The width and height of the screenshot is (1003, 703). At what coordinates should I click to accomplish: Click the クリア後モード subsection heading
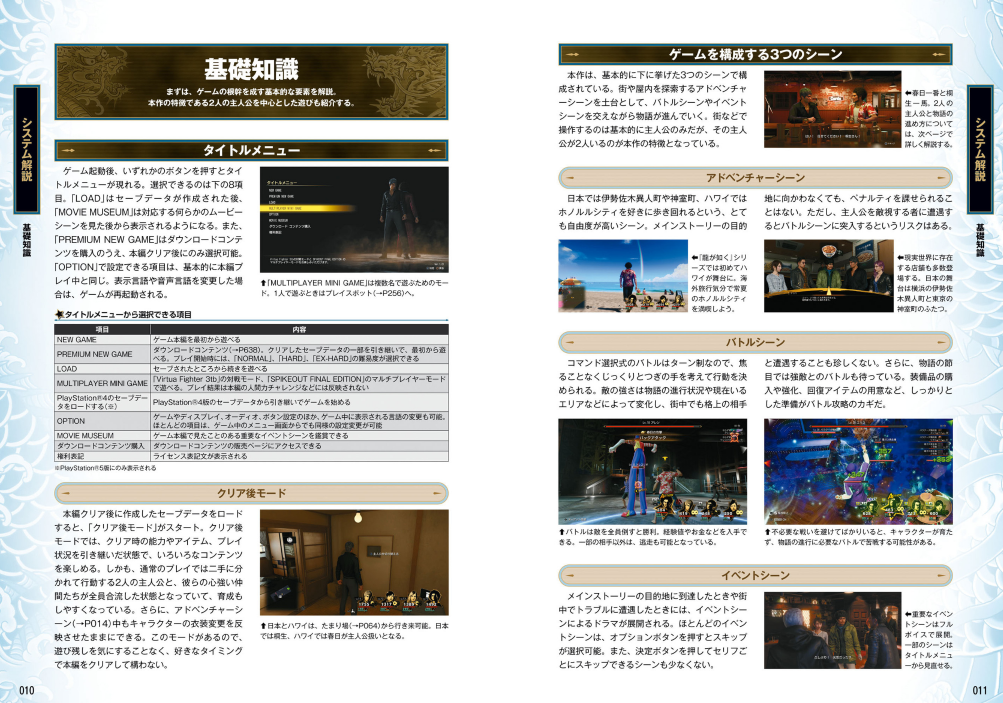click(x=251, y=493)
